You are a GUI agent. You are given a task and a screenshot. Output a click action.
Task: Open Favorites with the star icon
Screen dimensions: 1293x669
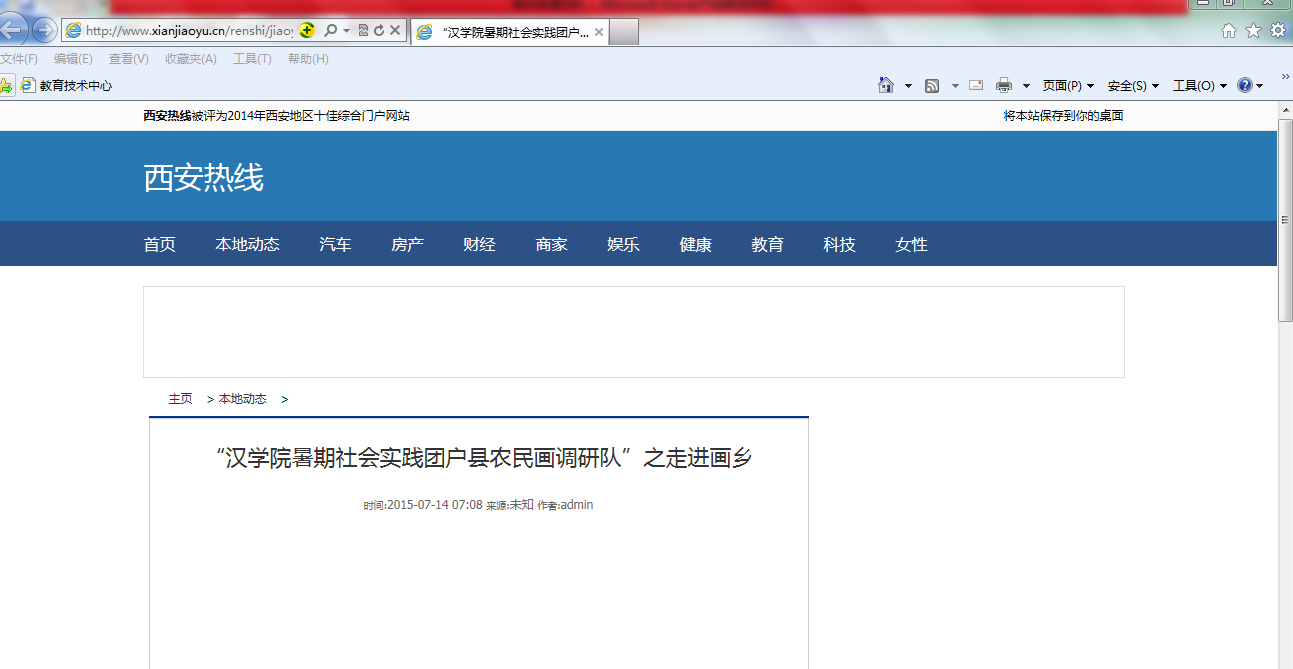click(1253, 31)
